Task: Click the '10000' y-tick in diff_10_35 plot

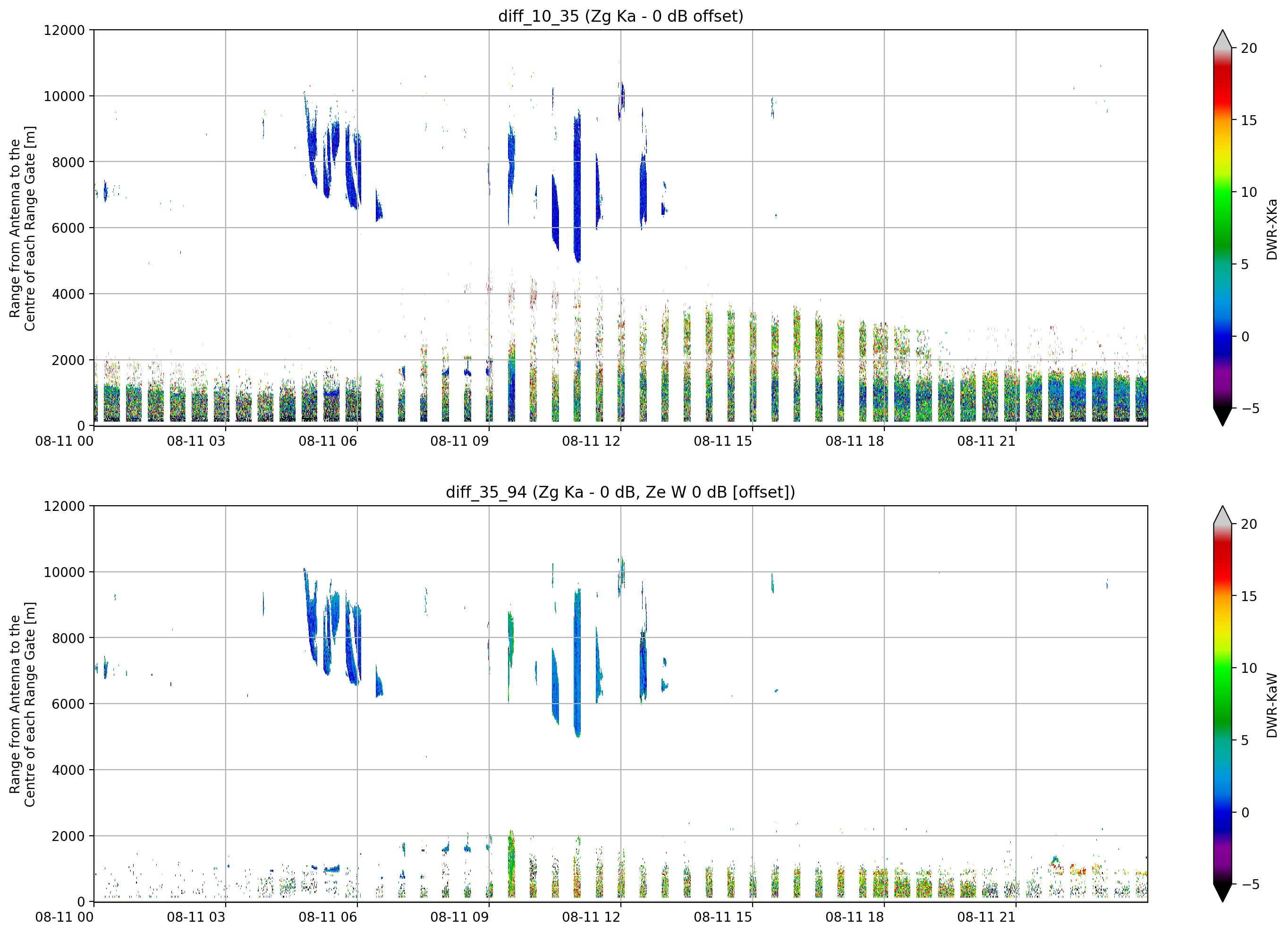Action: (64, 97)
